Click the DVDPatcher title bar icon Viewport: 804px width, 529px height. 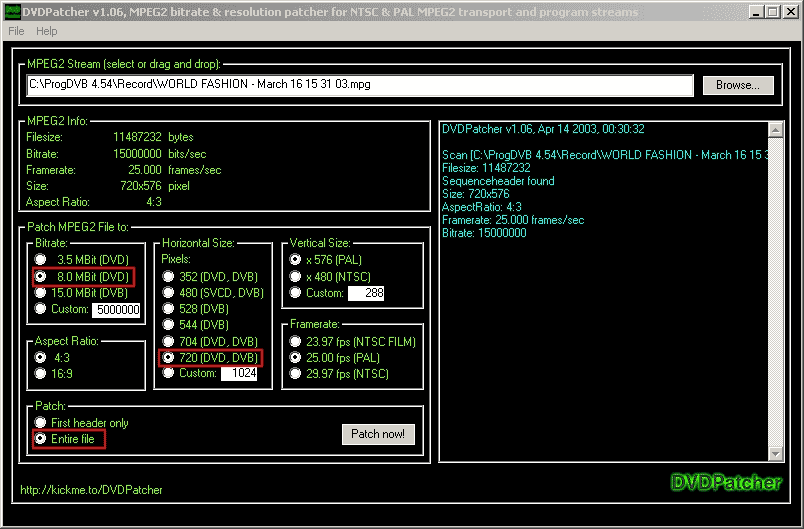click(x=13, y=12)
